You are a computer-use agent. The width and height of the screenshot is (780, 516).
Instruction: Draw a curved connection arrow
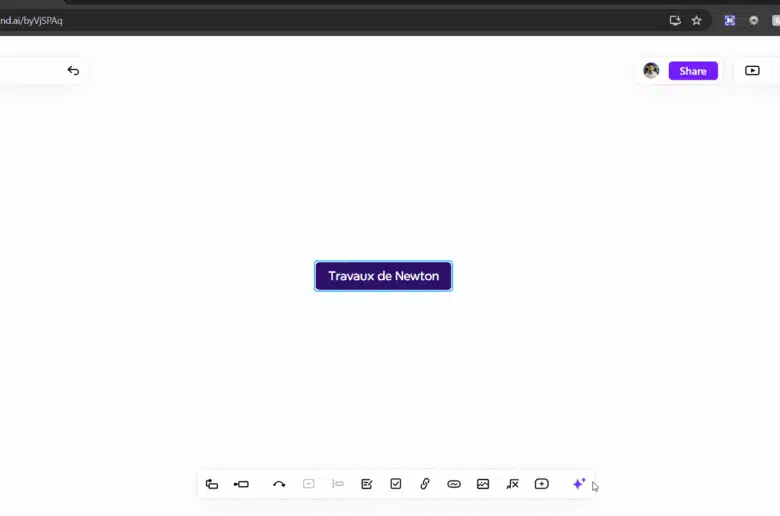pyautogui.click(x=279, y=484)
